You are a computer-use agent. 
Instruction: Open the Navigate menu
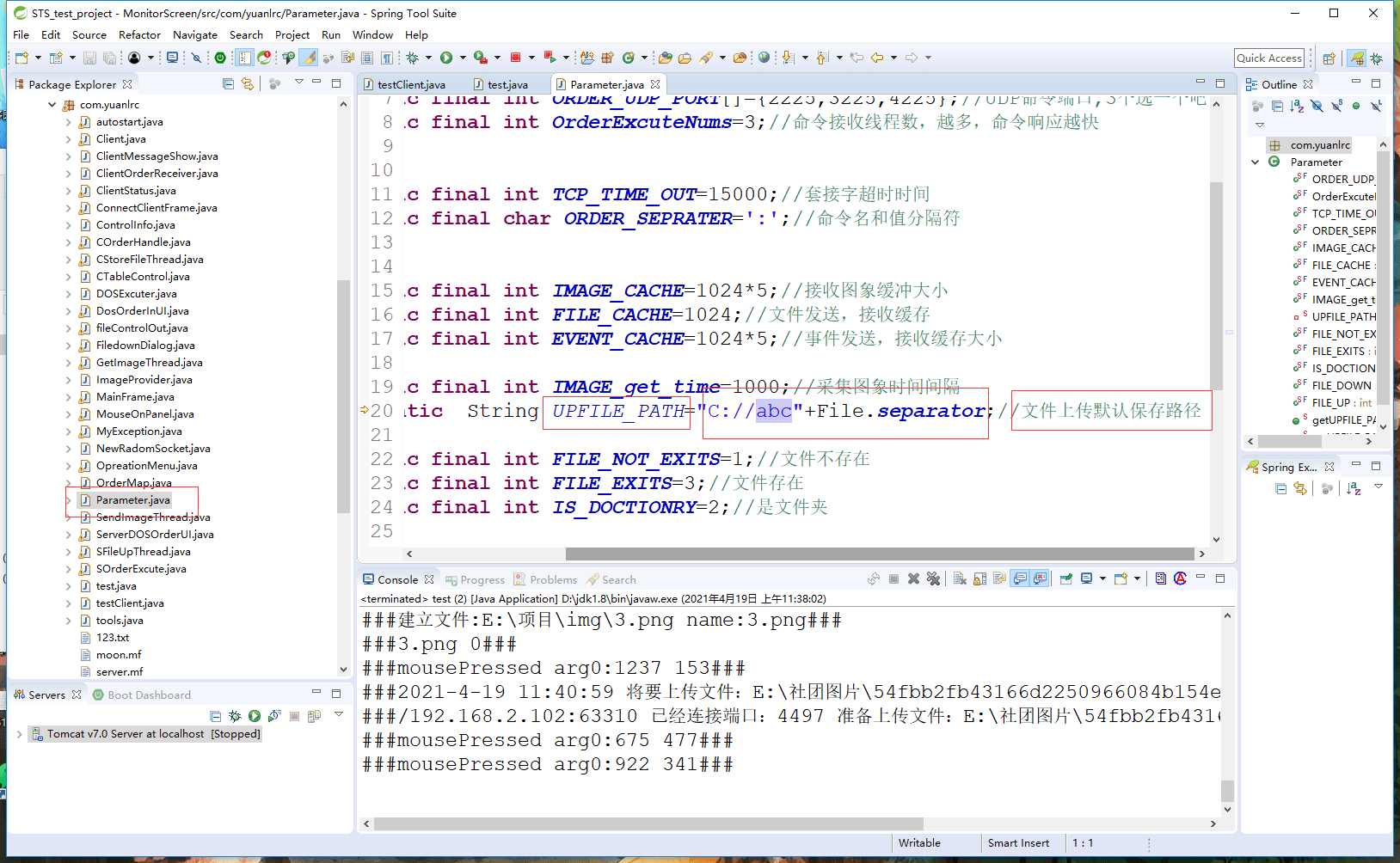click(x=195, y=35)
